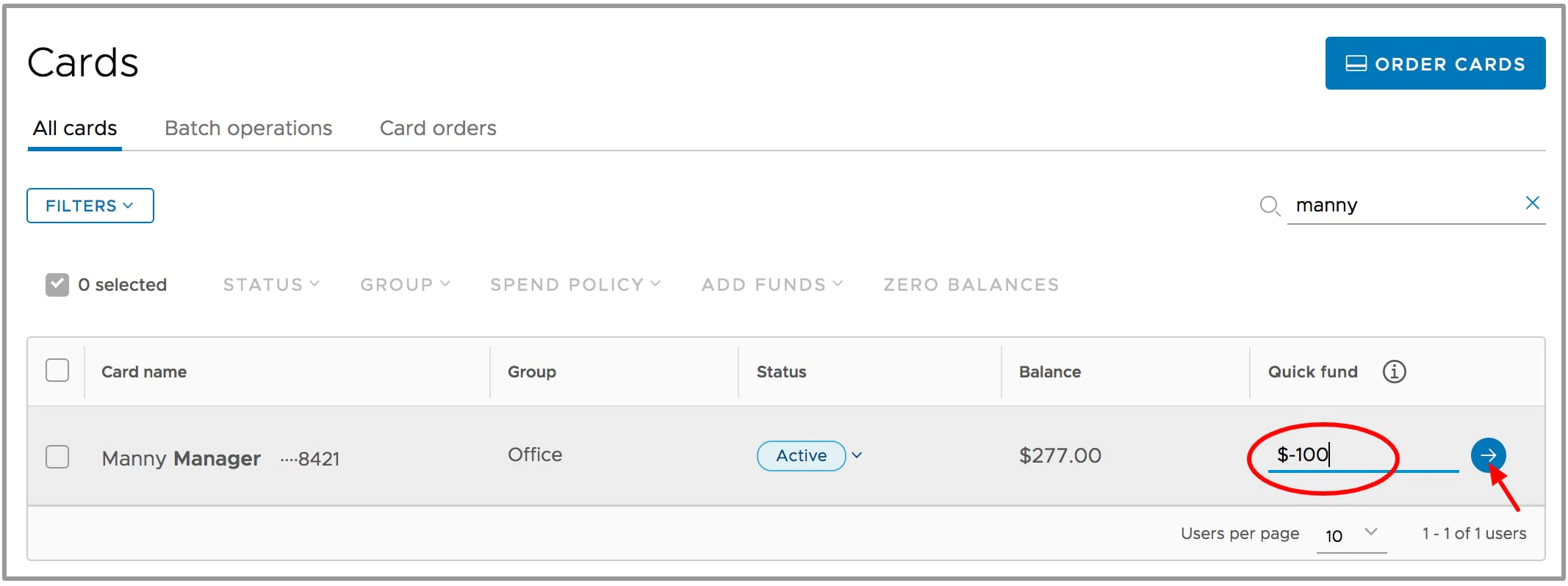
Task: Click the Order Cards button
Action: point(1435,64)
